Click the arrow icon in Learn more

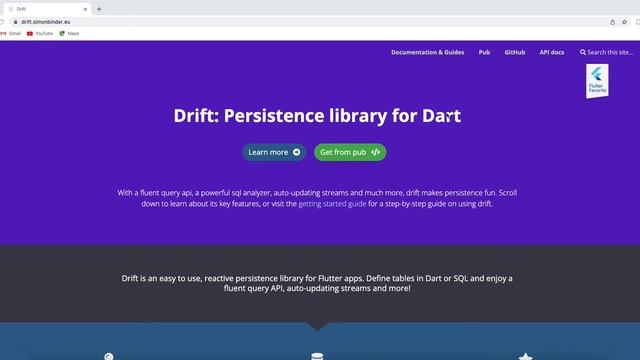tap(297, 152)
